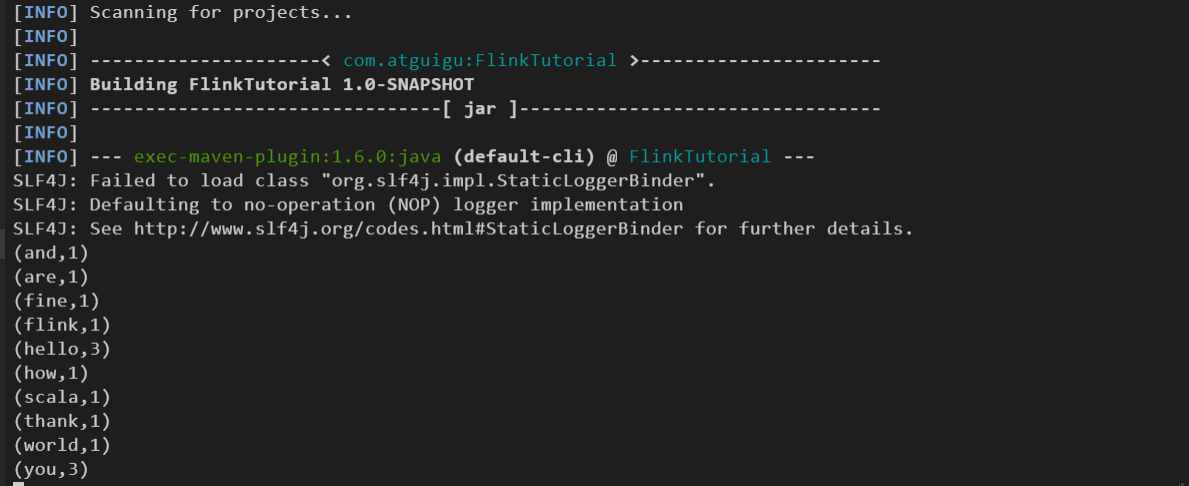Click the (fine,1) output line
The height and width of the screenshot is (486, 1189).
pyautogui.click(x=56, y=301)
